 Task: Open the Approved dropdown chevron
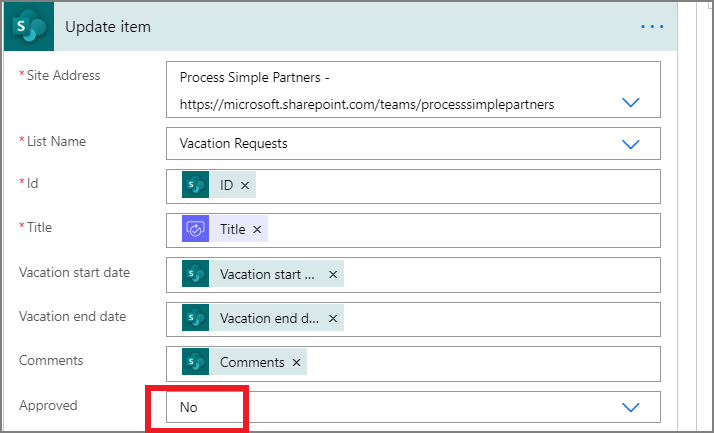click(631, 407)
